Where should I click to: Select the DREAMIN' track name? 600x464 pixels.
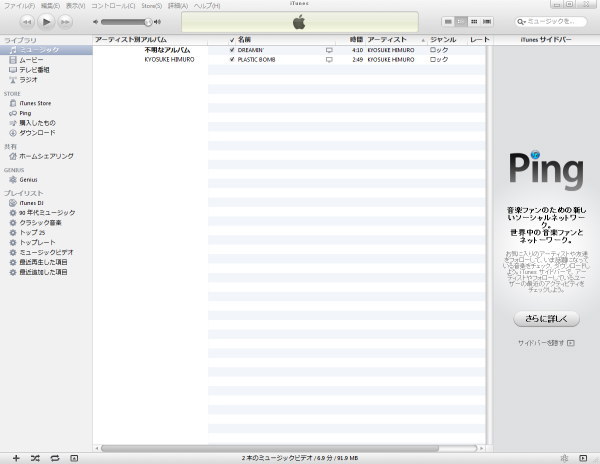tap(251, 50)
